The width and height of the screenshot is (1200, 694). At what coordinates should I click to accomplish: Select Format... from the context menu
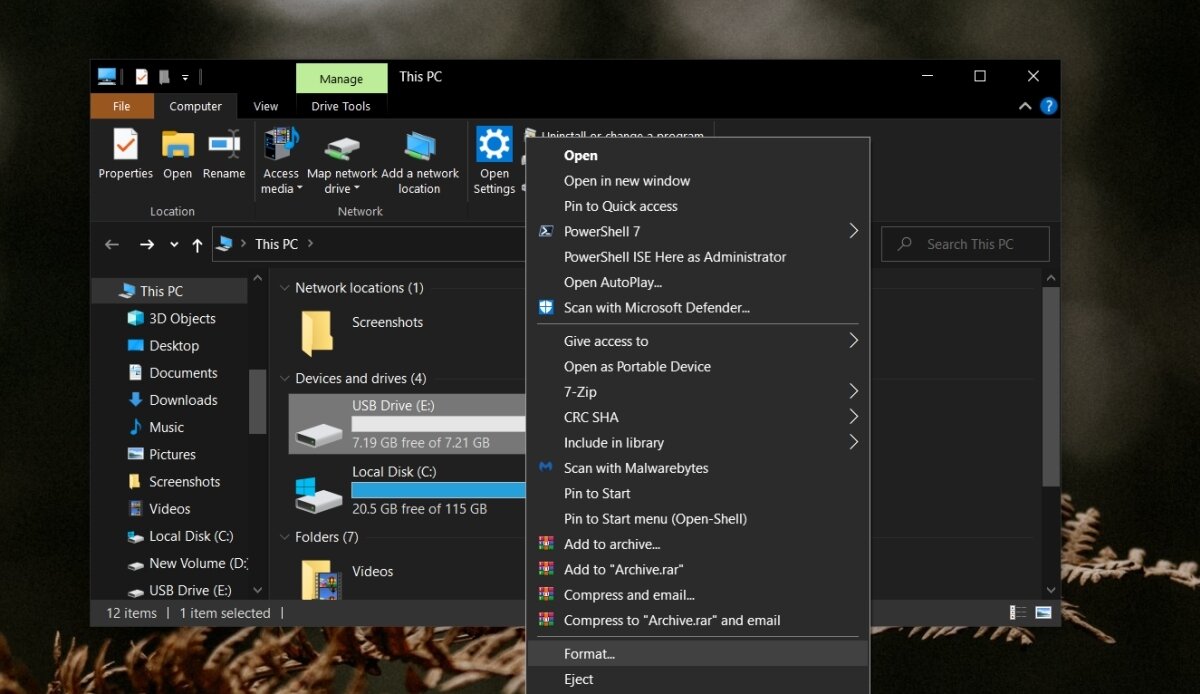coord(589,653)
